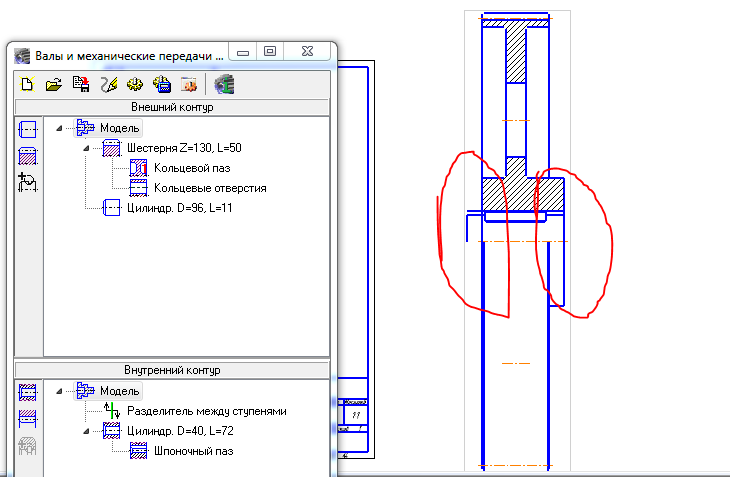This screenshot has height=477, width=730.
Task: Select Модель label in outer contour tree
Action: click(120, 128)
